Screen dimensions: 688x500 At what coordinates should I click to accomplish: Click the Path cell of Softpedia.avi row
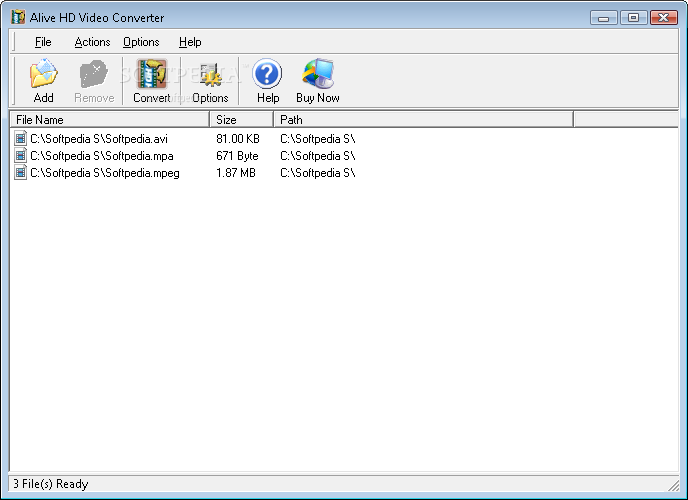click(318, 139)
